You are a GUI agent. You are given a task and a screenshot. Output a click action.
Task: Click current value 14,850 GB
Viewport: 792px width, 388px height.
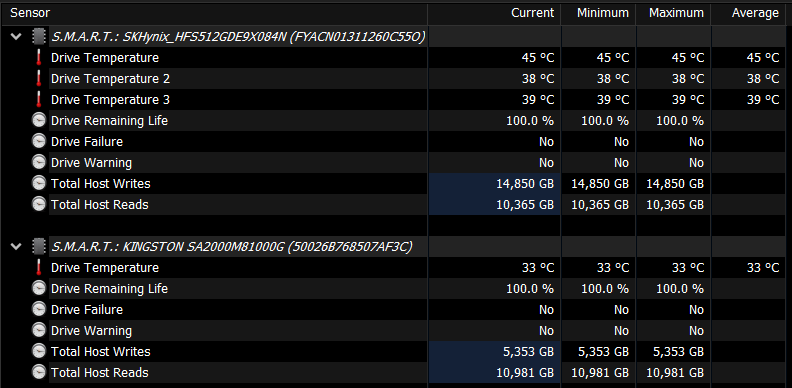[x=525, y=184]
